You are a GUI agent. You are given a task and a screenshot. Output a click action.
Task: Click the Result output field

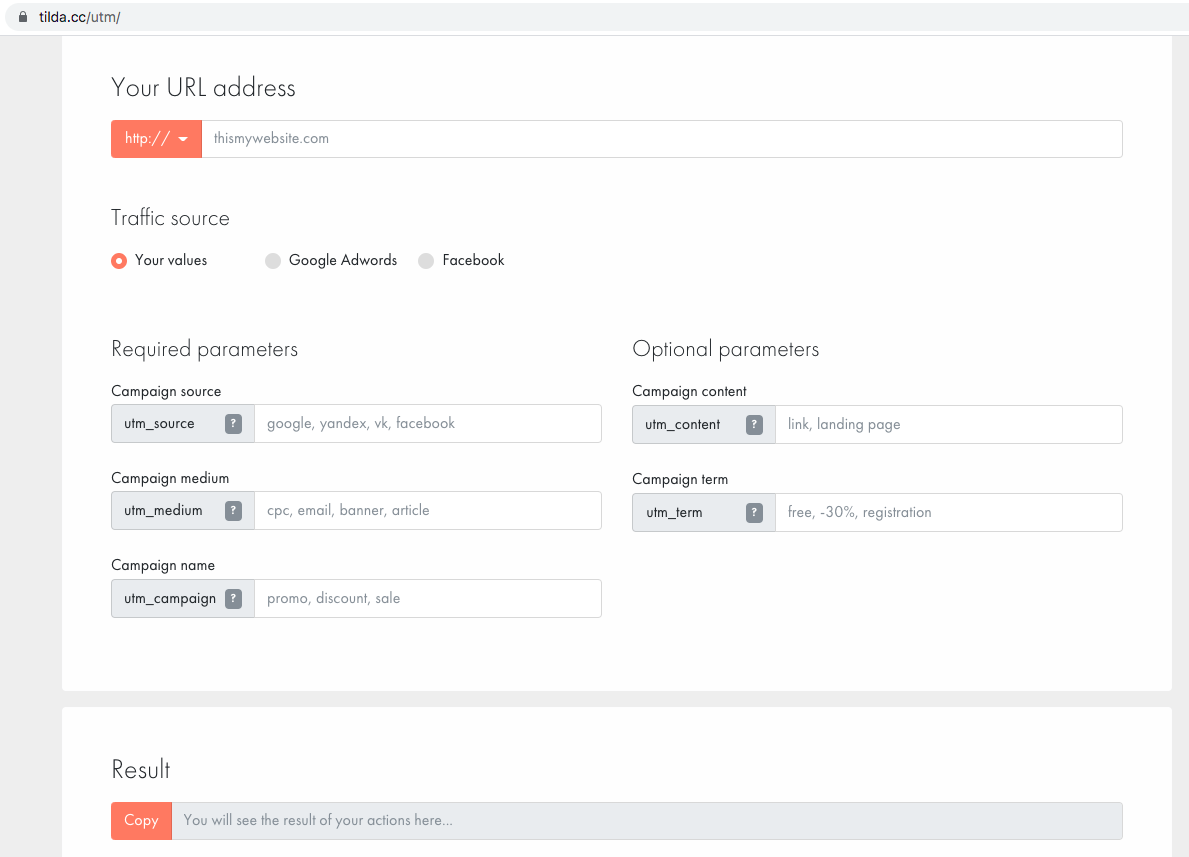[646, 820]
